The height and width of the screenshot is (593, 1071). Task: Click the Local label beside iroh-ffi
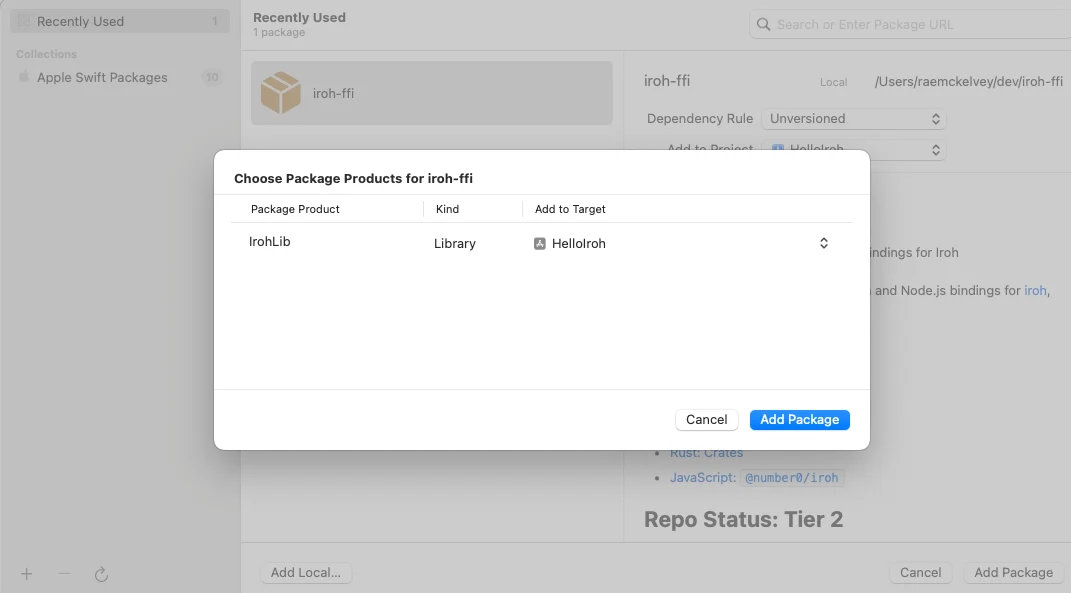point(833,82)
